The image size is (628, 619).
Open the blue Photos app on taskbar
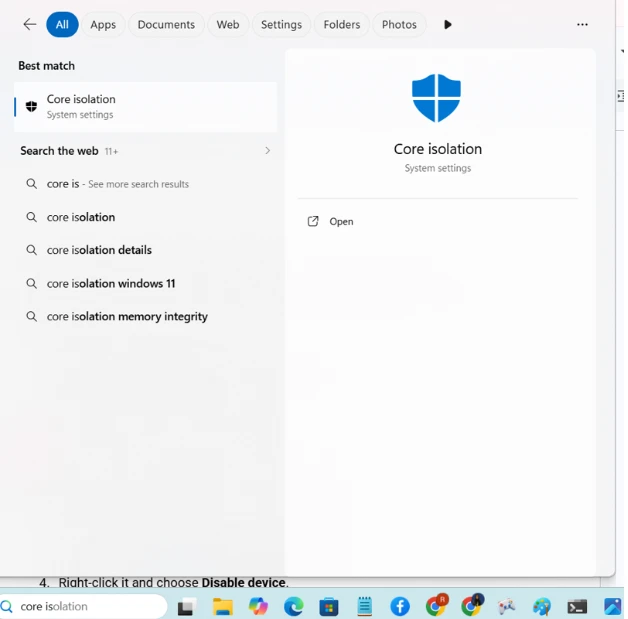pos(612,607)
